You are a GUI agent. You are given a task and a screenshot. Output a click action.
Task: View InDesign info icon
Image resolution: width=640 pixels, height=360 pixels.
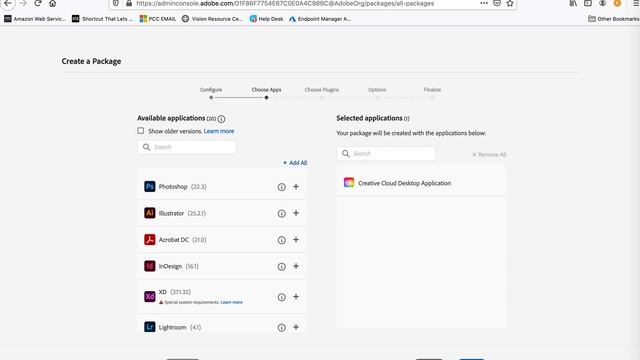tap(282, 267)
